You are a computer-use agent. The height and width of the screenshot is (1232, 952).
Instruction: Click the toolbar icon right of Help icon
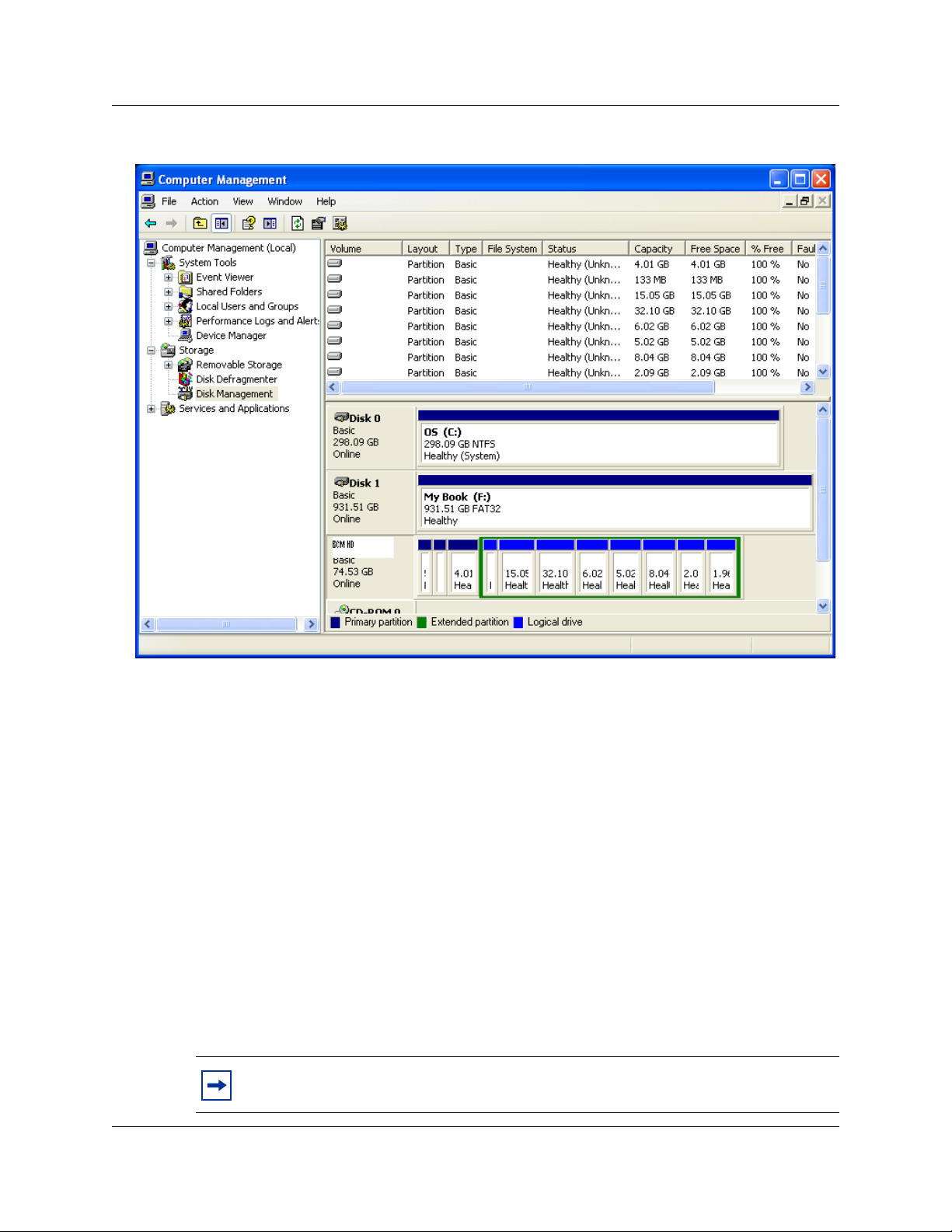270,224
